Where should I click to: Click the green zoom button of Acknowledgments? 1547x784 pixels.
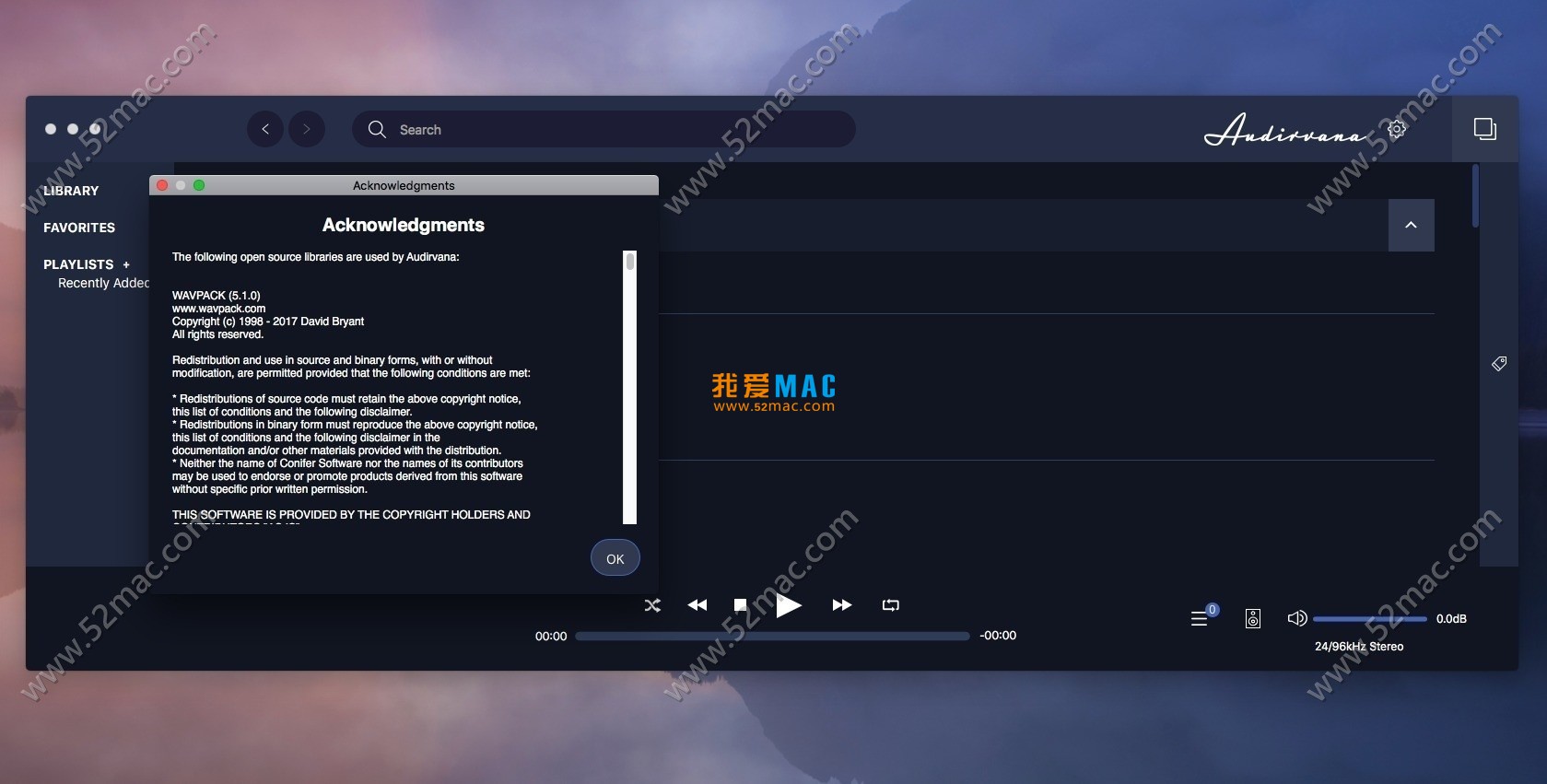(x=199, y=185)
